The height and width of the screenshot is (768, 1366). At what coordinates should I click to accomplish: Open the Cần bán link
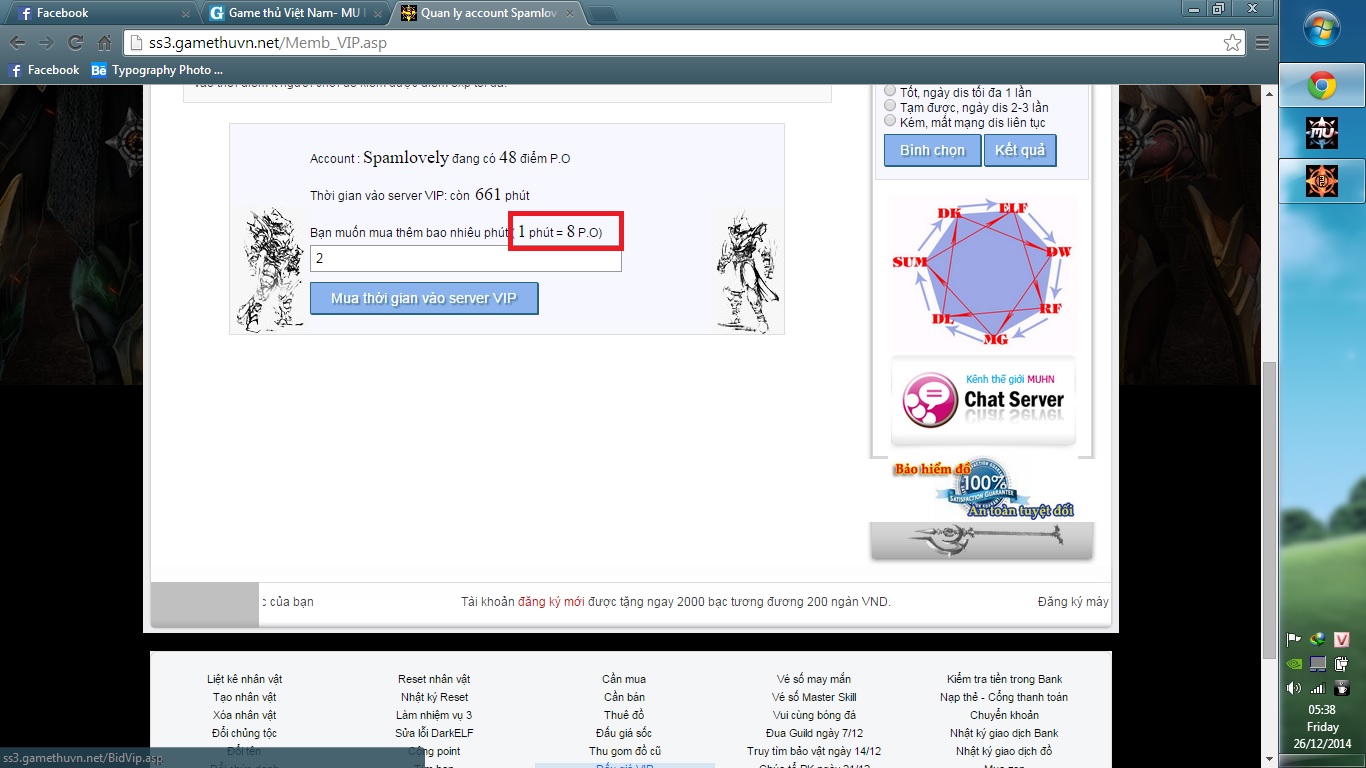624,697
